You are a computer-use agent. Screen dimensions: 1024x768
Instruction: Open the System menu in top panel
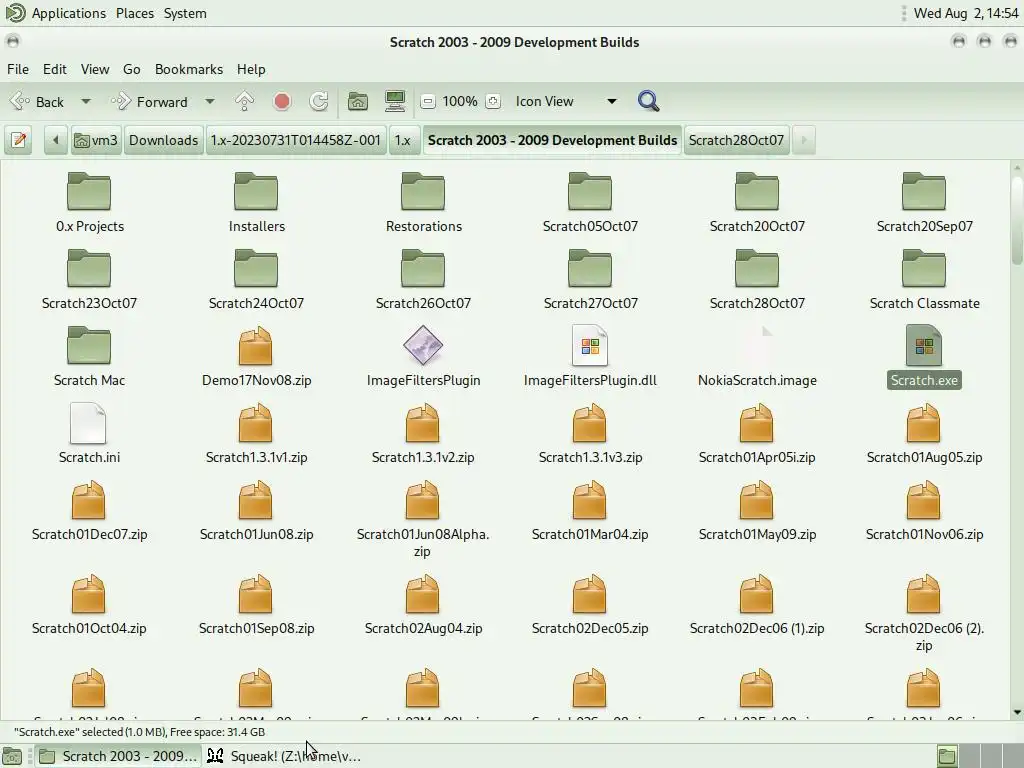[185, 13]
